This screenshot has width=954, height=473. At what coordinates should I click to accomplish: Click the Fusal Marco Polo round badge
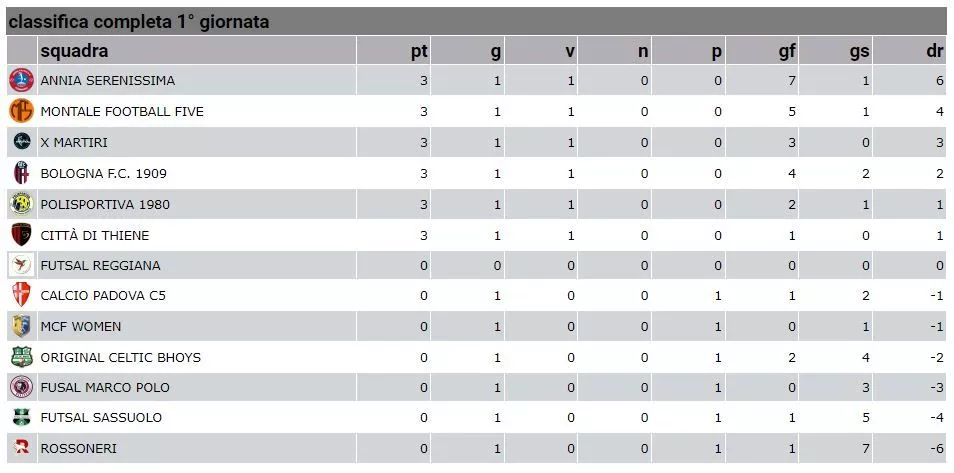(x=21, y=387)
